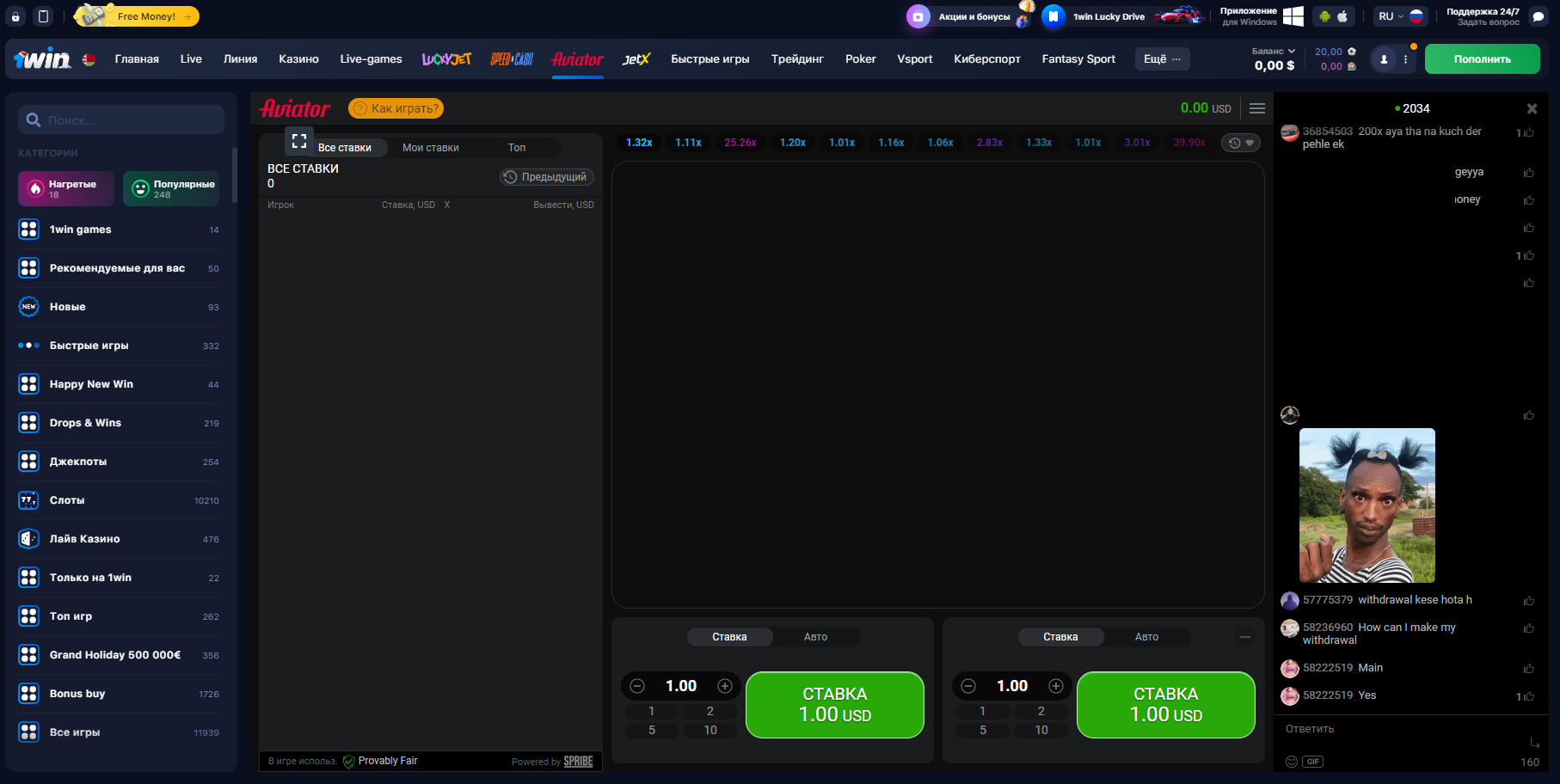Open the Быстрые игры category

[x=119, y=346]
